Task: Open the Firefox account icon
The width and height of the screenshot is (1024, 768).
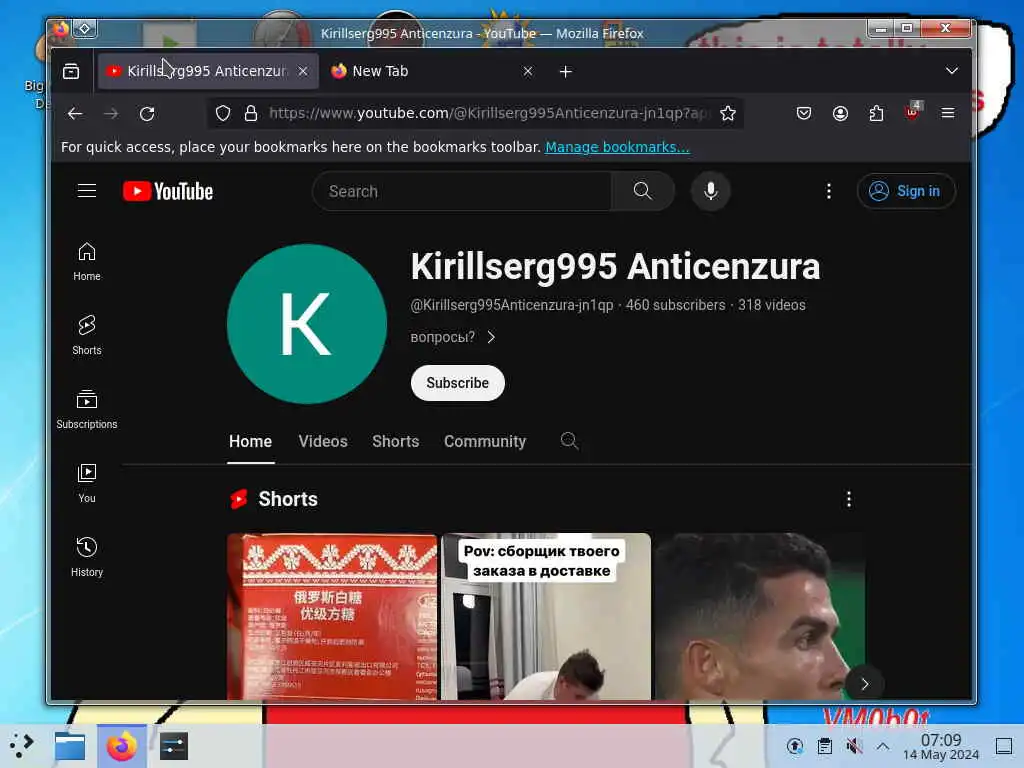Action: click(840, 114)
